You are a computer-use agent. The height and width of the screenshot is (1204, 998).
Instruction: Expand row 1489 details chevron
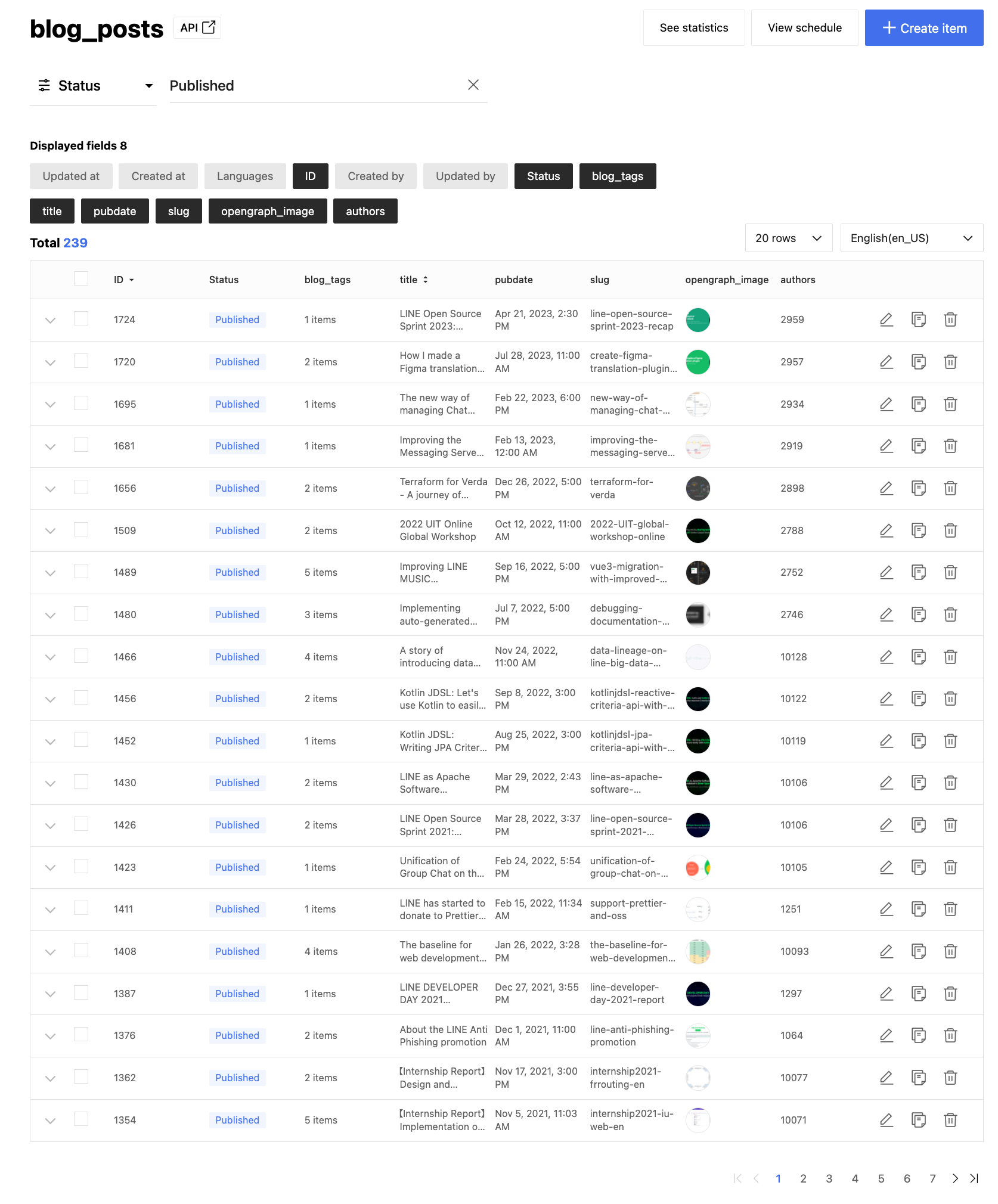tap(51, 573)
